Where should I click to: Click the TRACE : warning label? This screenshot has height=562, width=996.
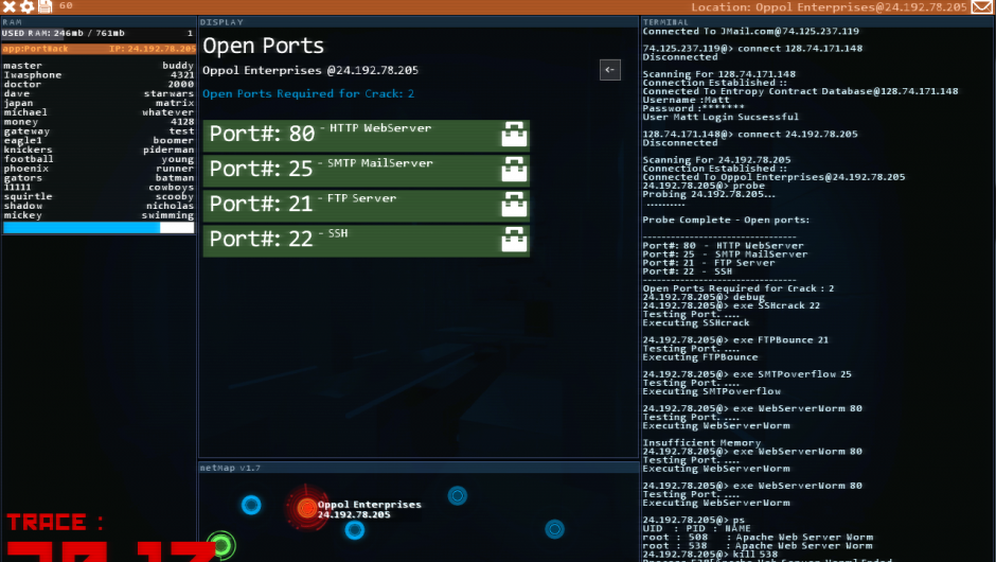point(55,522)
